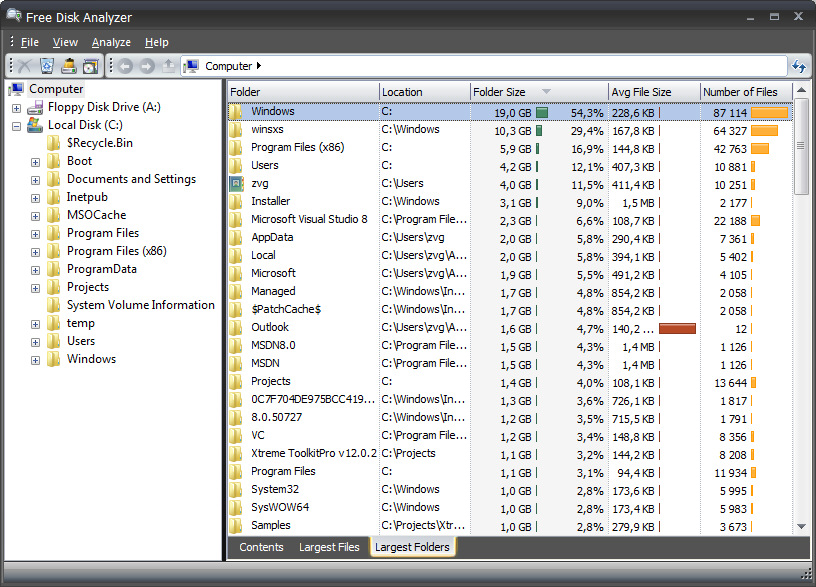Screen dimensions: 816x587
Task: Click the up one level icon
Action: (169, 66)
